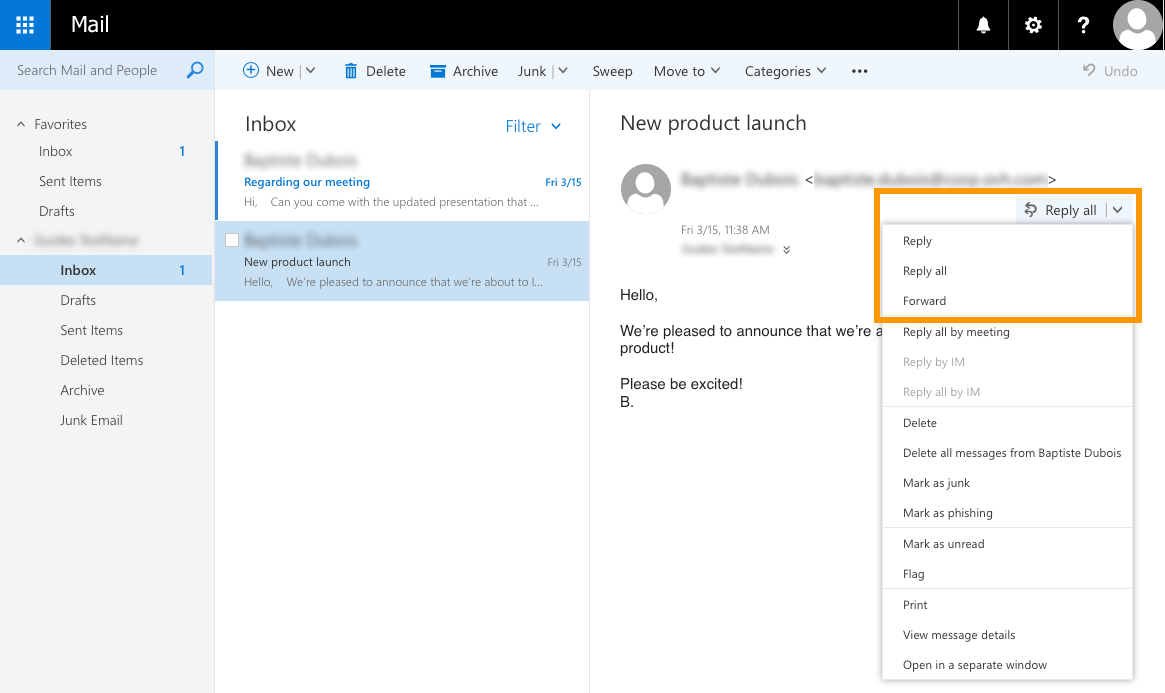Viewport: 1165px width, 693px height.
Task: Choose Mark as unread in the menu
Action: pyautogui.click(x=943, y=544)
